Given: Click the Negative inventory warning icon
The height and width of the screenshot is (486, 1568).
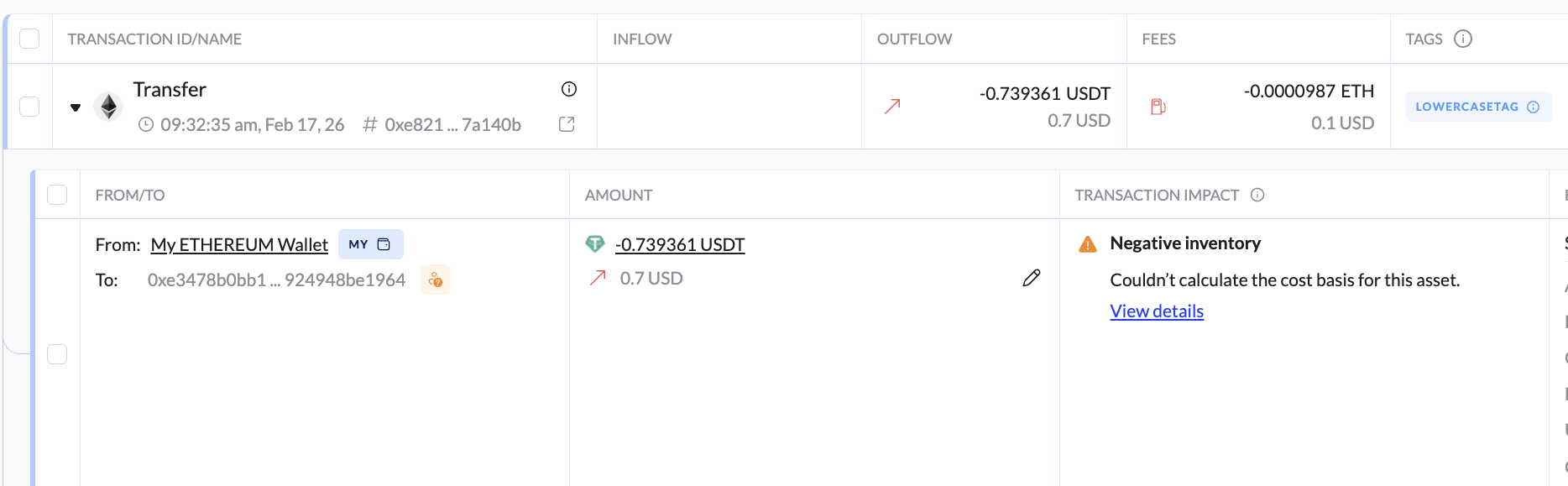Looking at the screenshot, I should point(1088,244).
